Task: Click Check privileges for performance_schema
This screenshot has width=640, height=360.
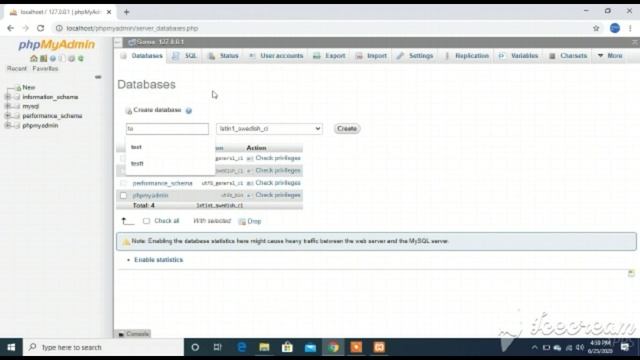Action: [x=278, y=183]
